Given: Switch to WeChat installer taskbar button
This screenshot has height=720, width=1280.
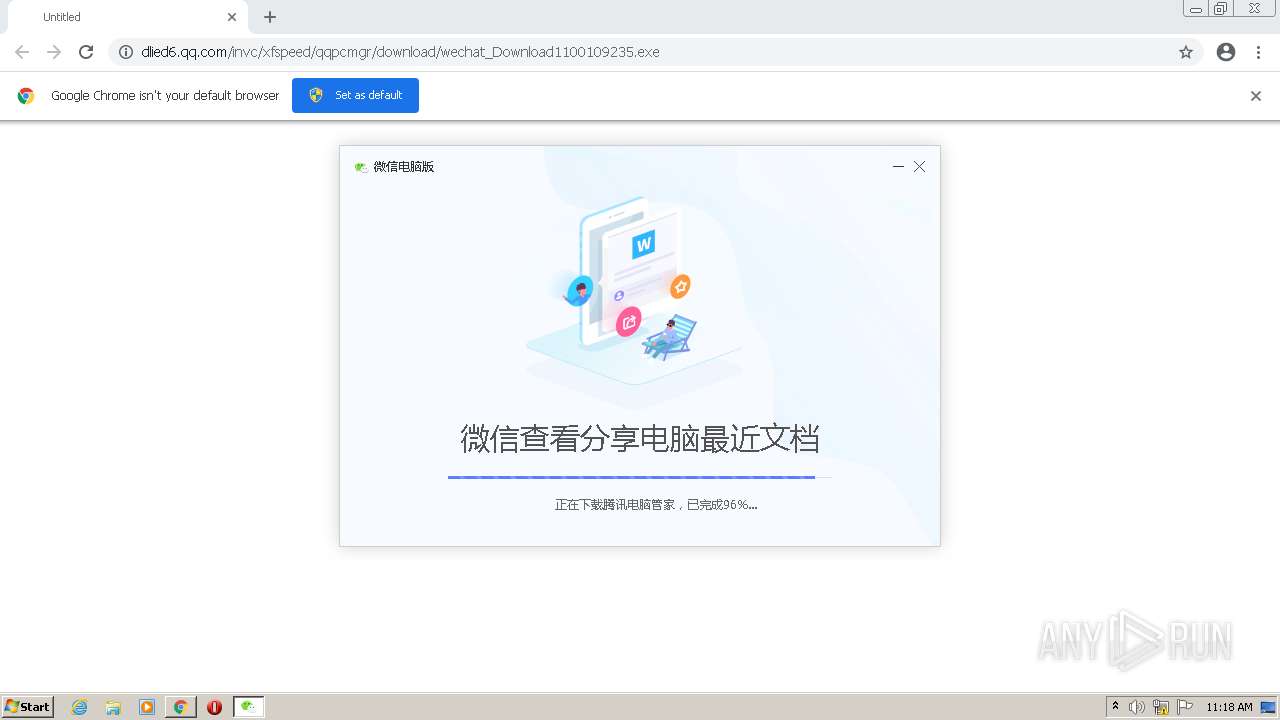Looking at the screenshot, I should [x=249, y=707].
